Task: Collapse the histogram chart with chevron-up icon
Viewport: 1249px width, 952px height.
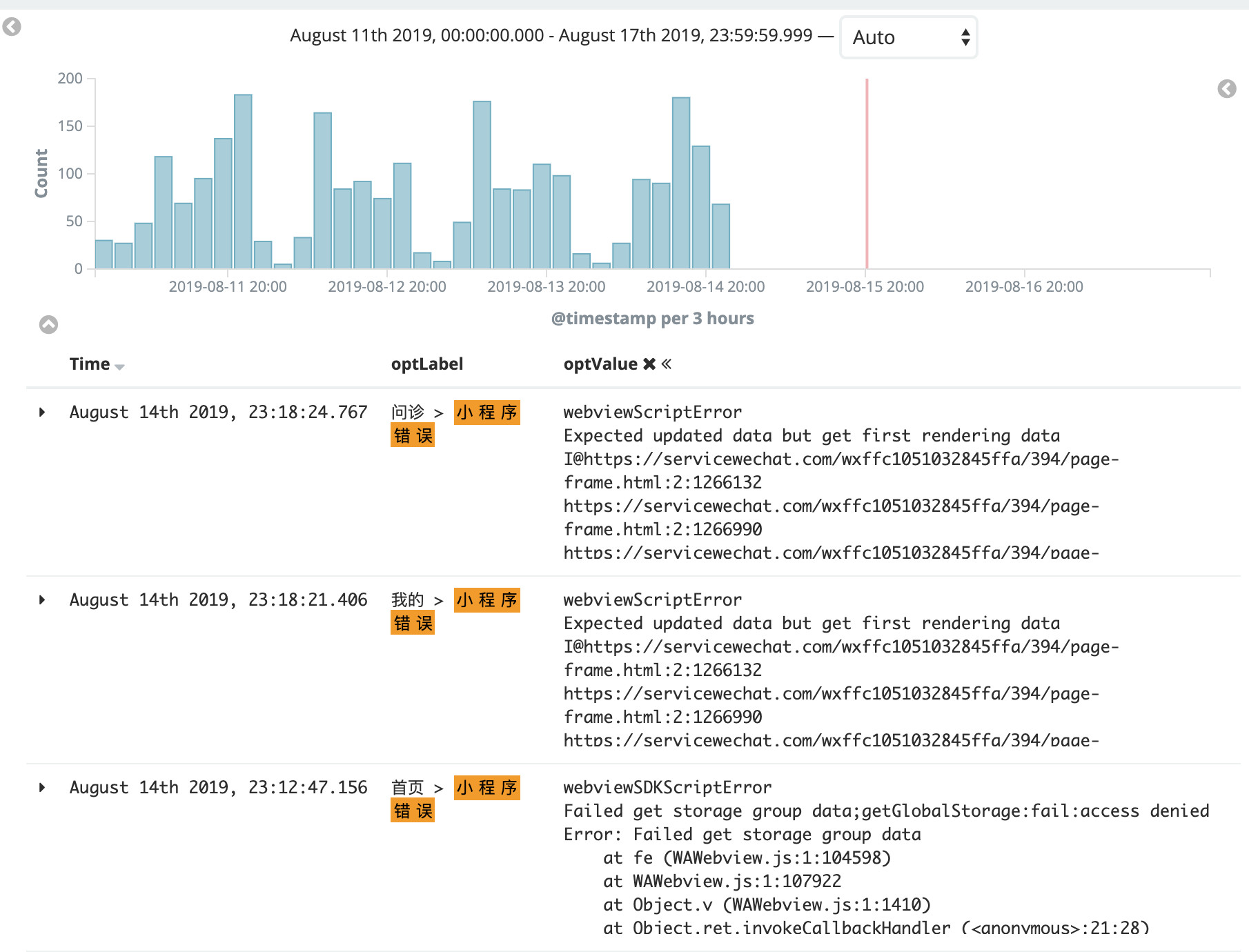Action: (48, 324)
